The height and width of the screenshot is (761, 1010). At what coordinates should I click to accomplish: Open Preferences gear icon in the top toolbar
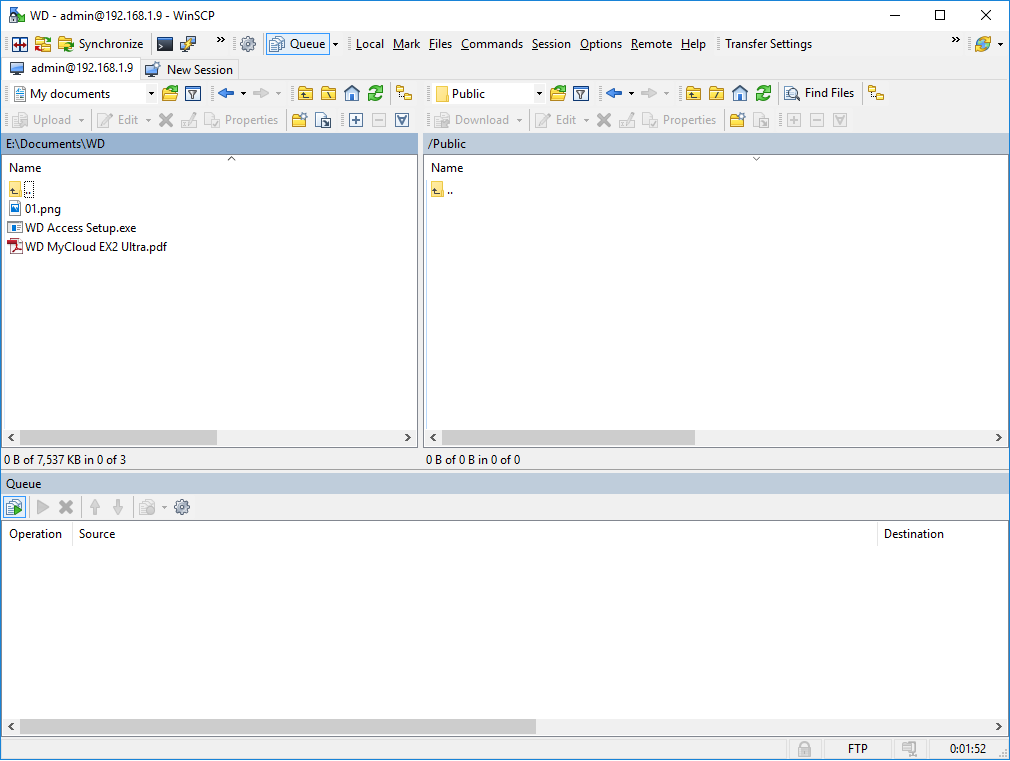(x=248, y=44)
